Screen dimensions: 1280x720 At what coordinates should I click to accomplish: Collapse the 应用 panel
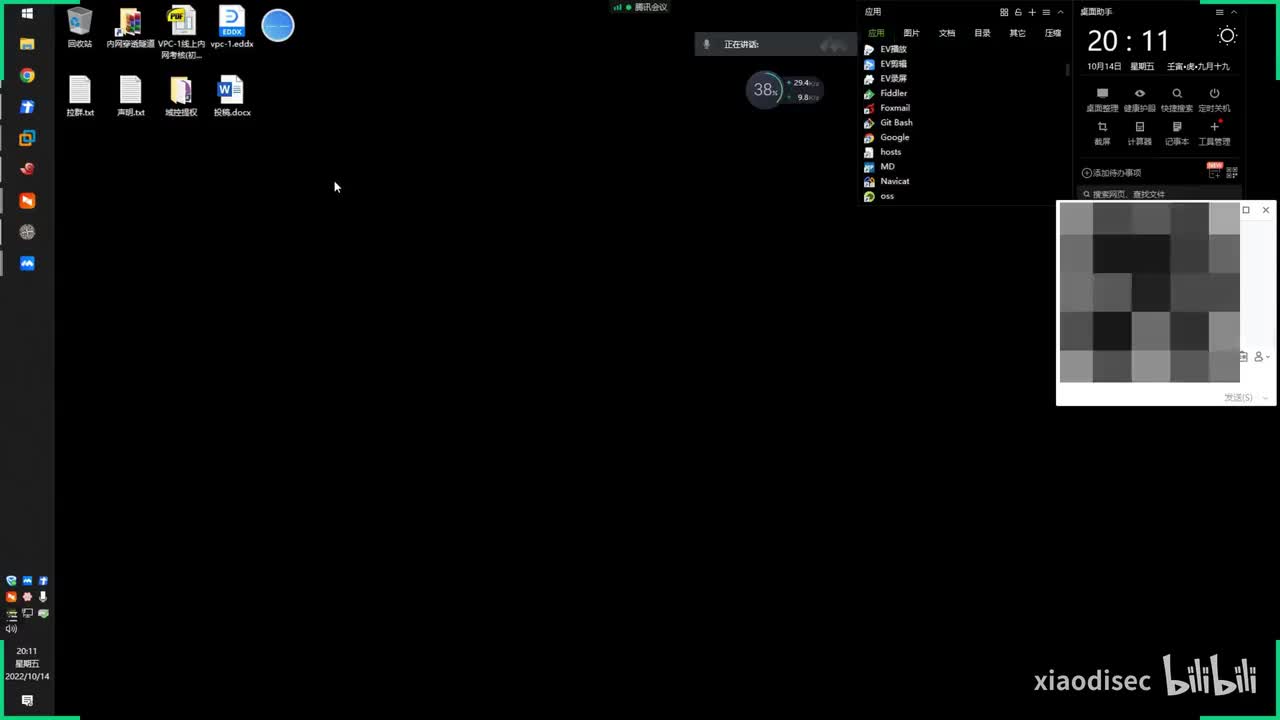pyautogui.click(x=1060, y=12)
